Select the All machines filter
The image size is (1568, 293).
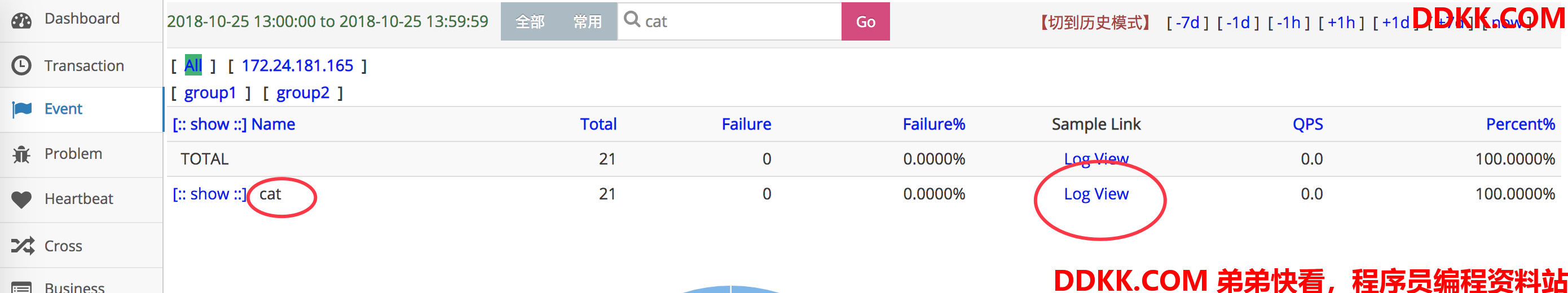(x=193, y=66)
